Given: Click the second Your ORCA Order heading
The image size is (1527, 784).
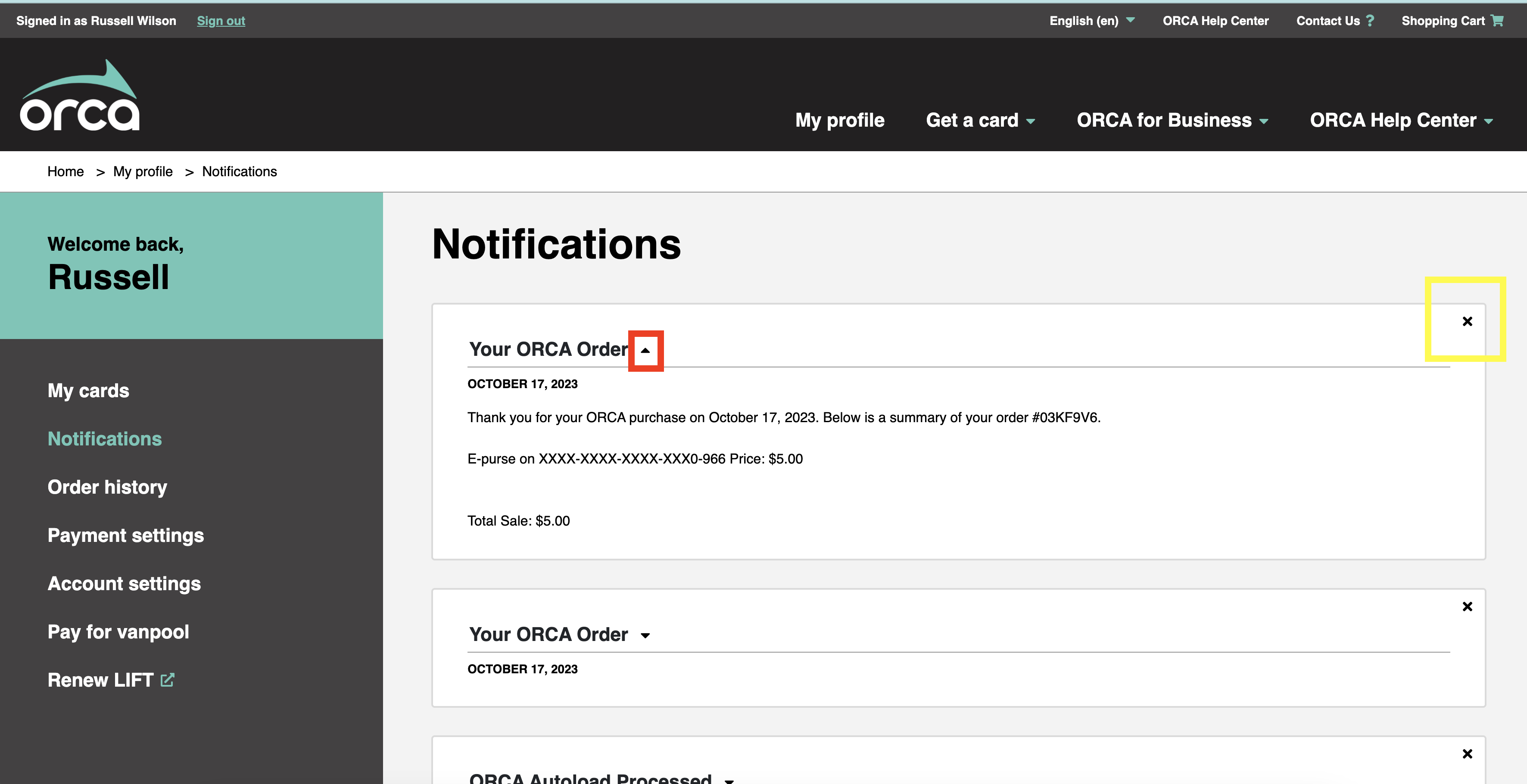Looking at the screenshot, I should click(x=548, y=634).
